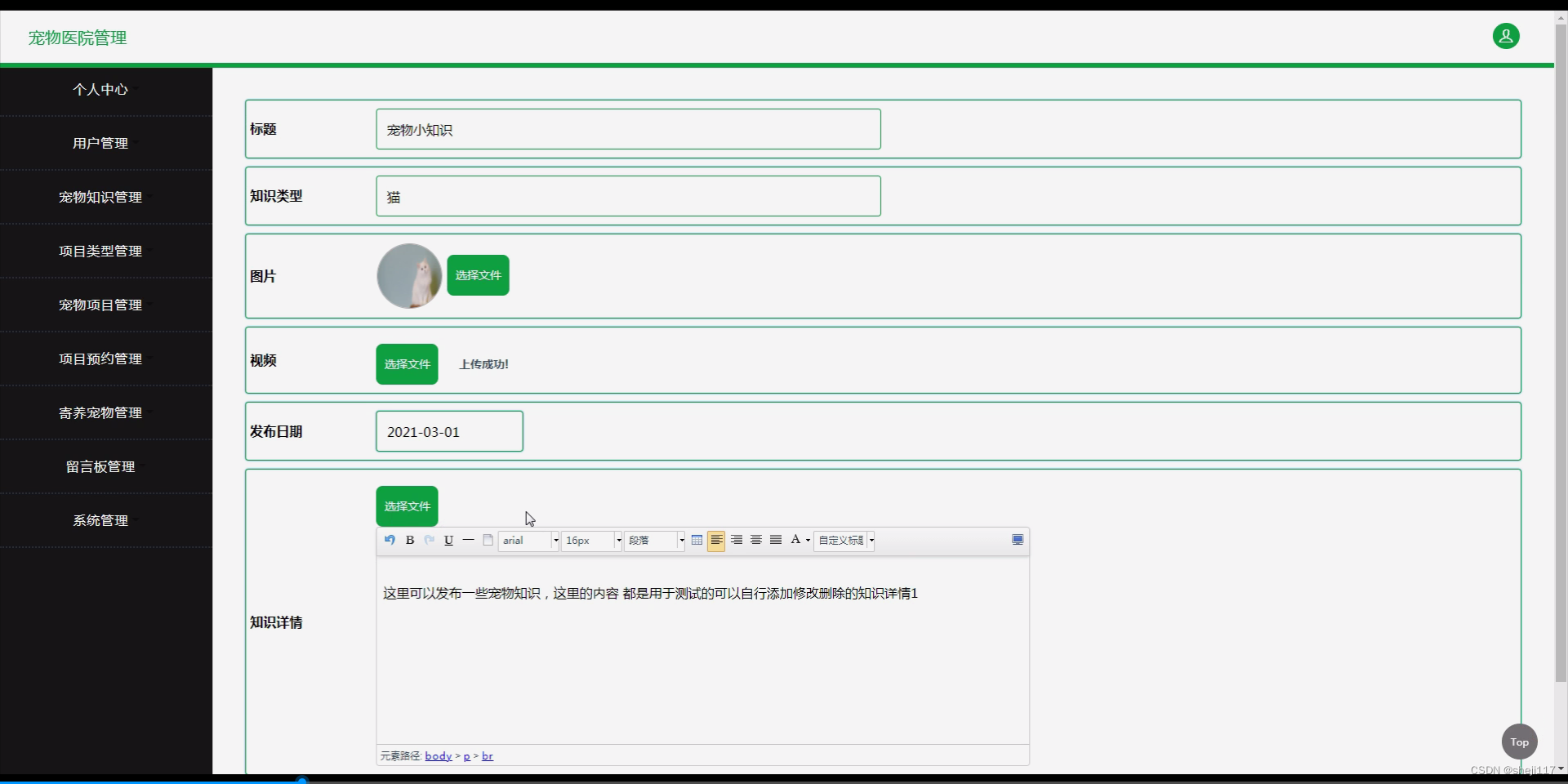Click 选择文件 button next to cat image
The image size is (1568, 784).
478,275
